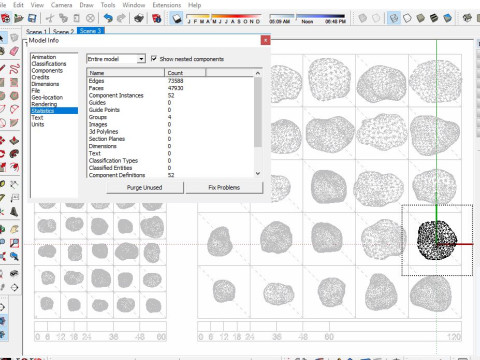
Task: Click the Print icon
Action: [139, 18]
